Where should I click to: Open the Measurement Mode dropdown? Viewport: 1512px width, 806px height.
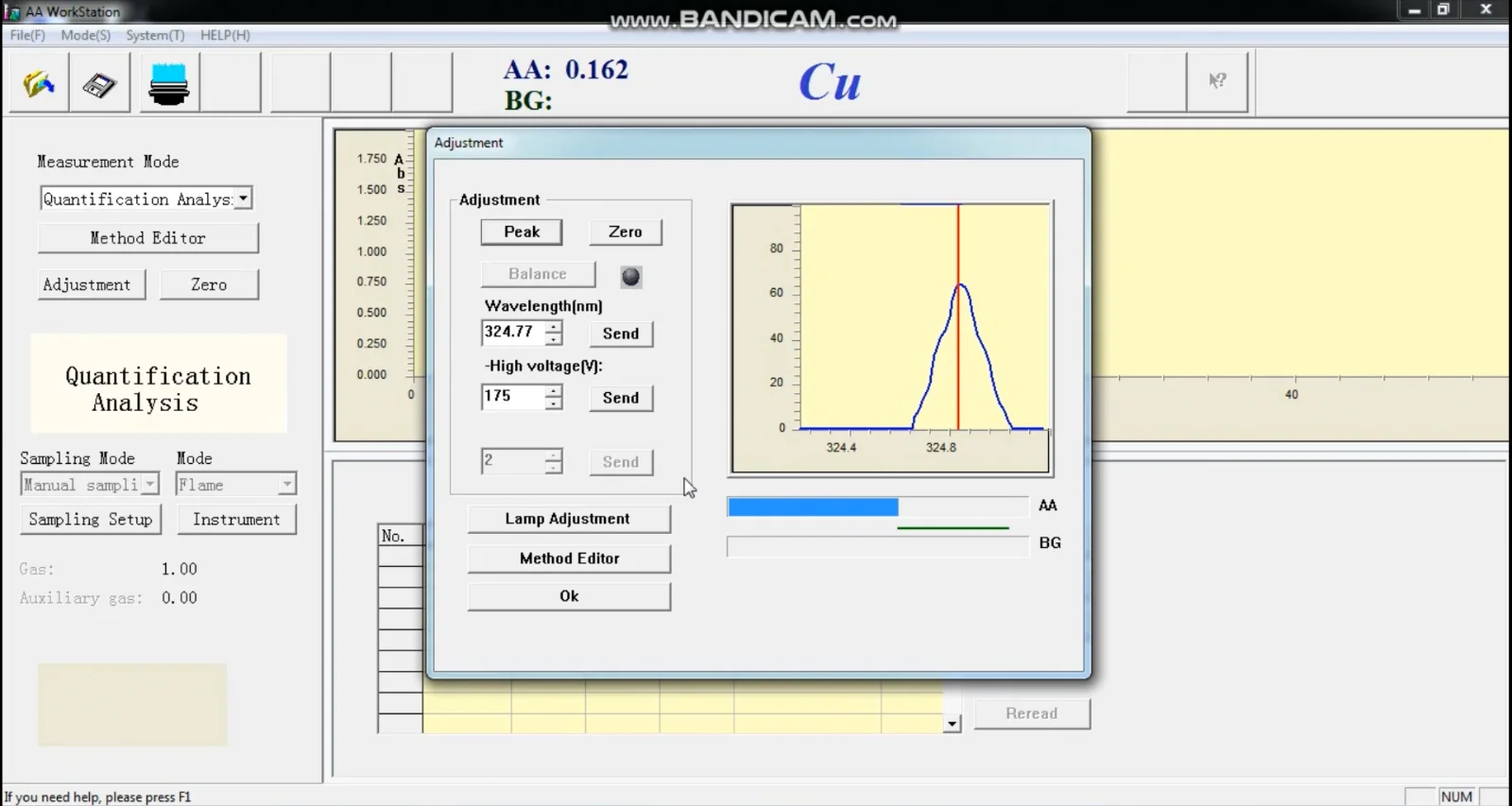coord(244,198)
